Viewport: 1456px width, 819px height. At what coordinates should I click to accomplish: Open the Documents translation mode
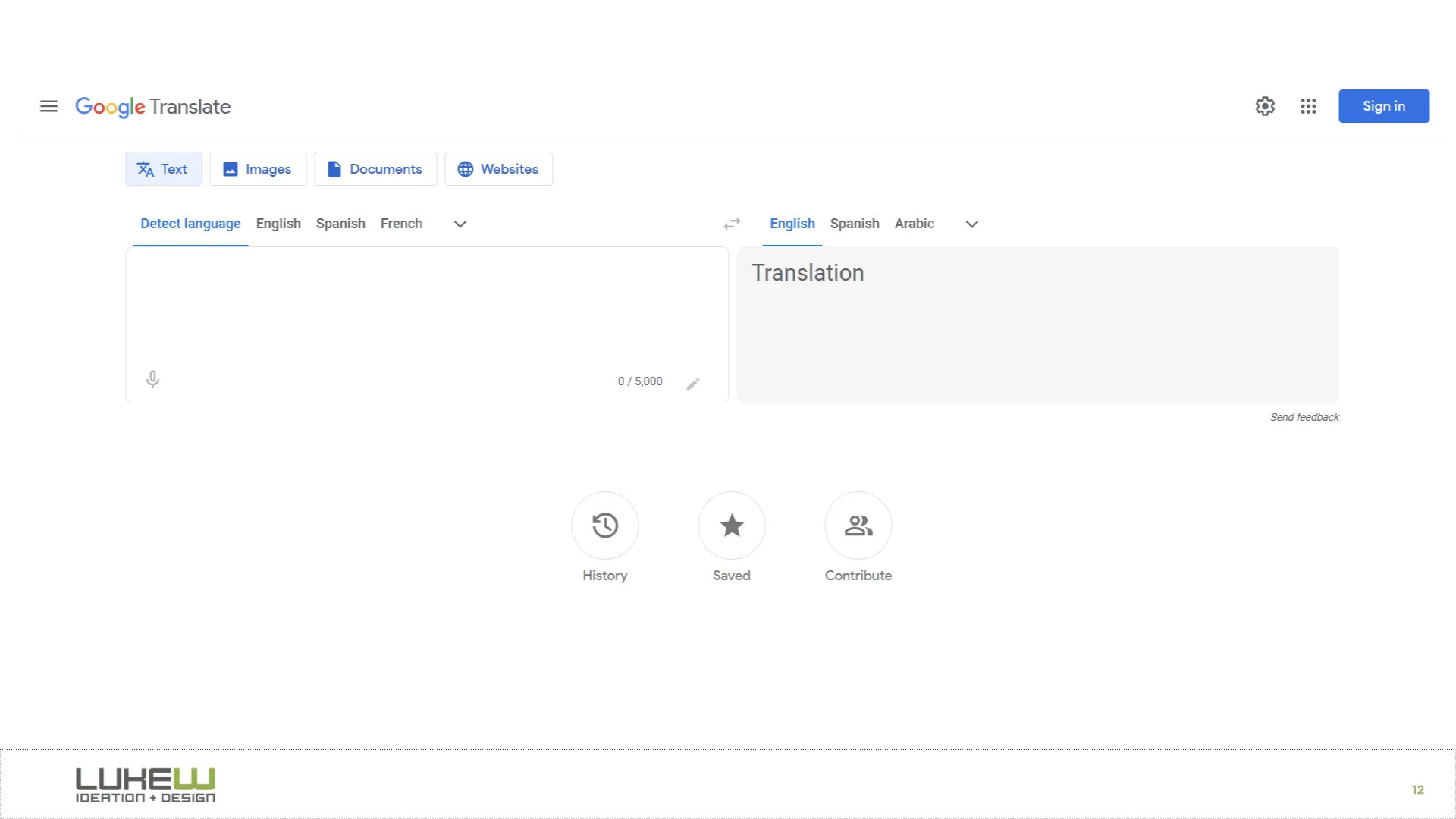pyautogui.click(x=375, y=168)
